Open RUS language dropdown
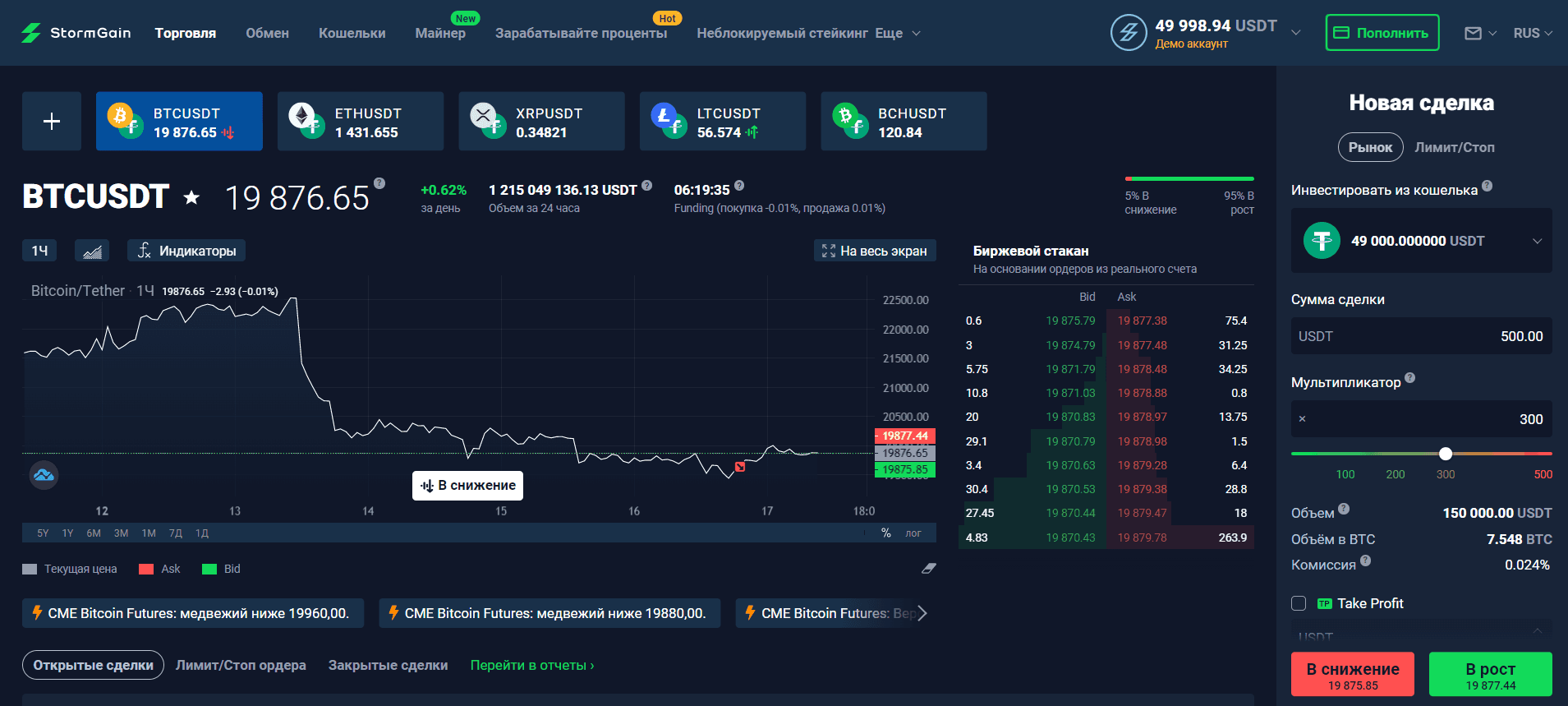The image size is (1568, 706). point(1533,34)
